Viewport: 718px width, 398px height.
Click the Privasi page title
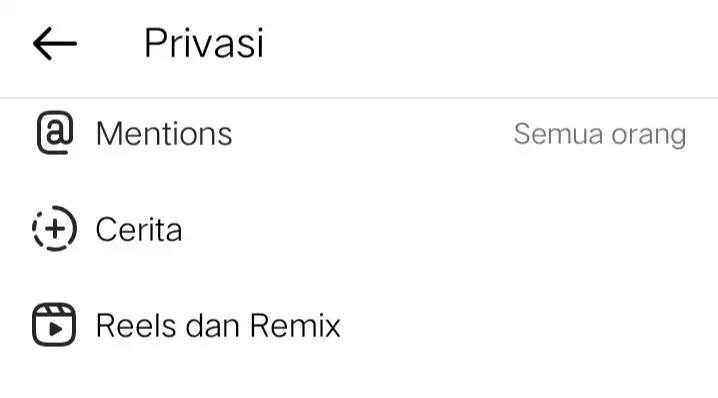(204, 43)
